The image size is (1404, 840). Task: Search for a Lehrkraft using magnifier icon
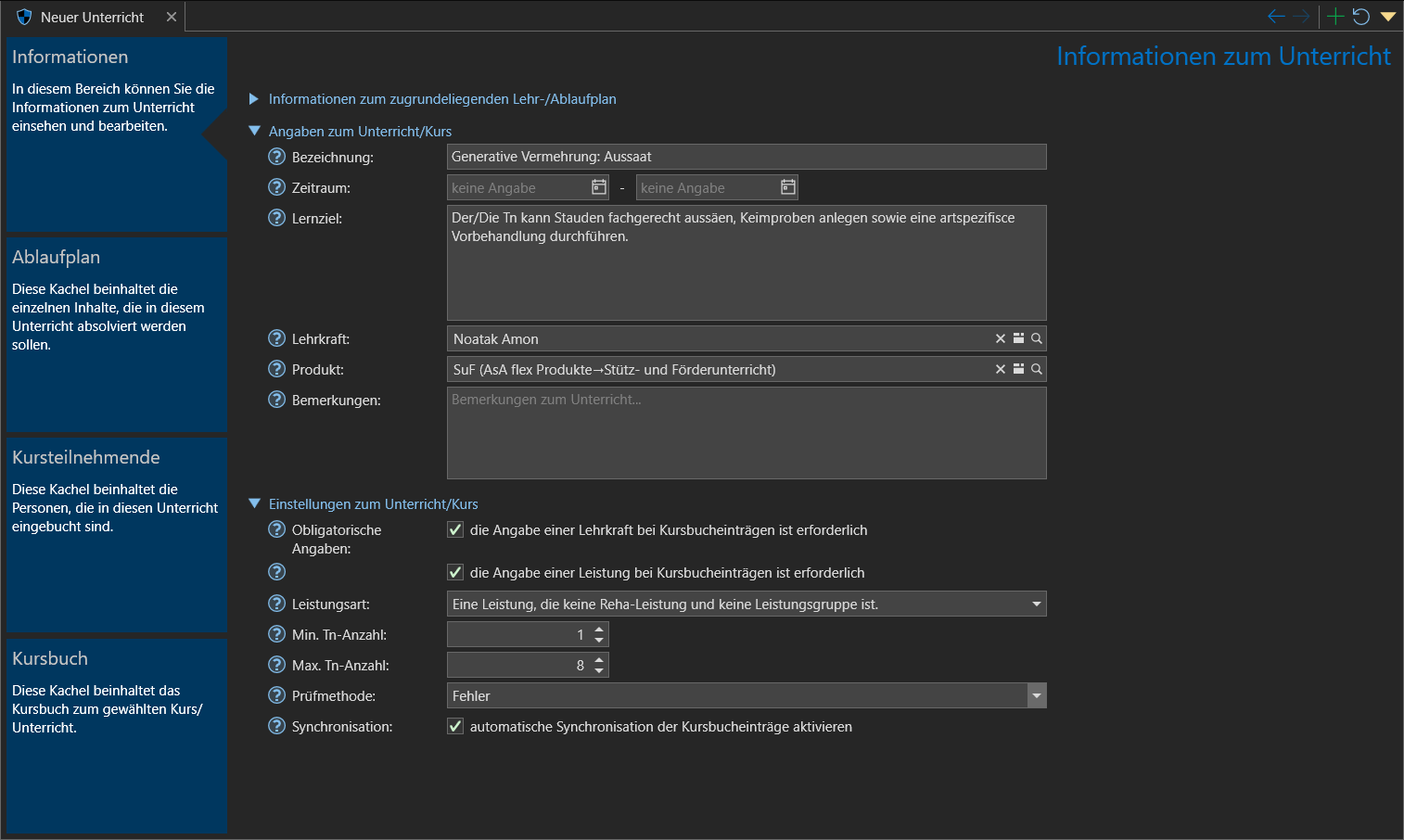[1037, 338]
